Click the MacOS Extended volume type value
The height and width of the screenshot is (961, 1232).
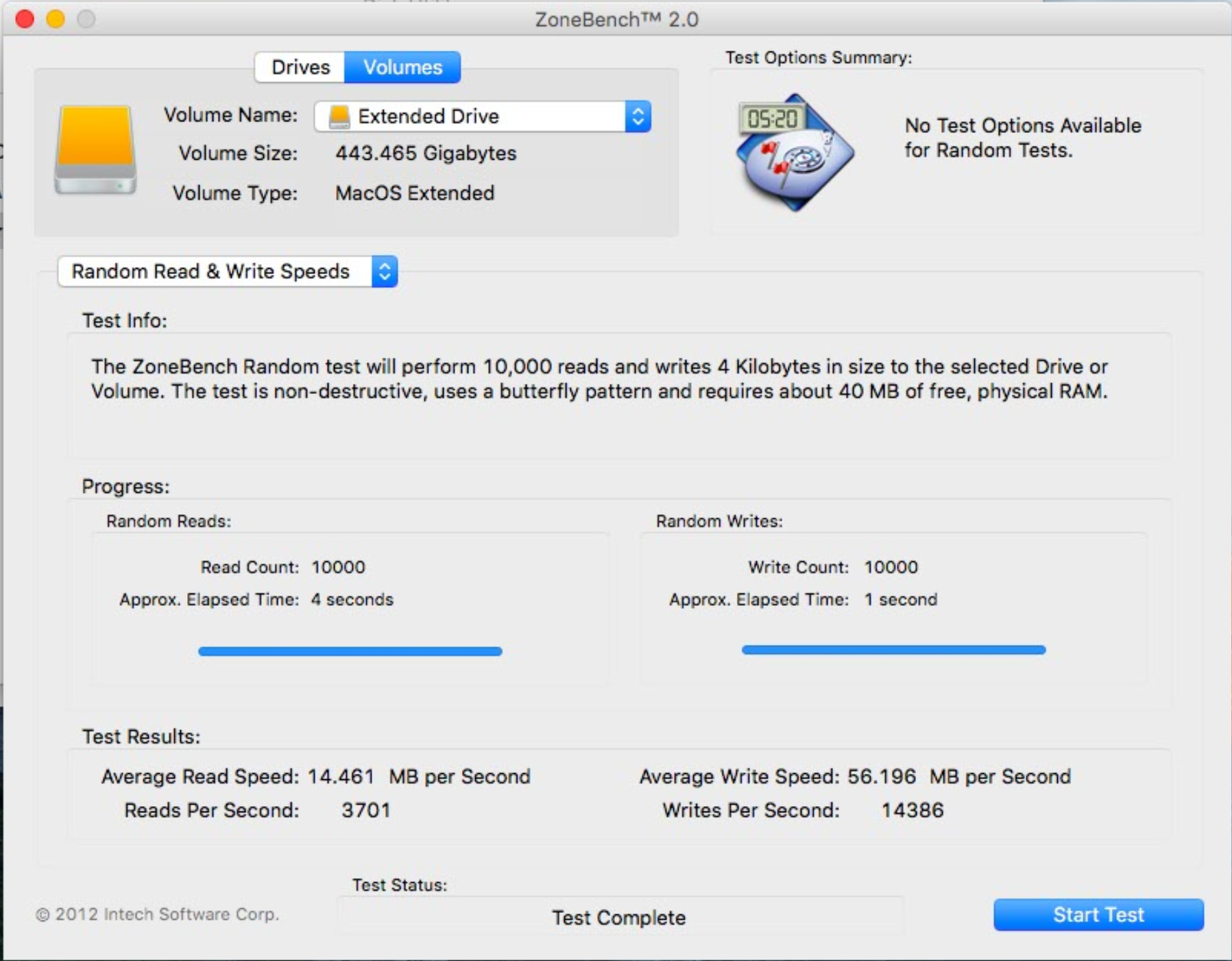(x=415, y=193)
